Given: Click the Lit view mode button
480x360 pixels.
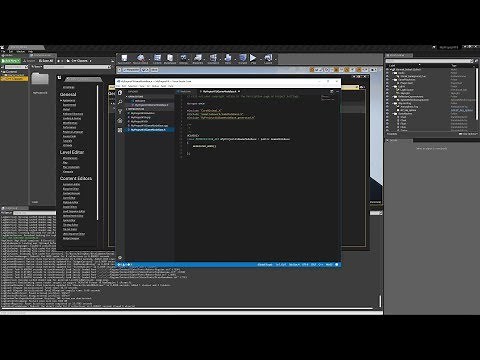Looking at the screenshot, I should pyautogui.click(x=145, y=70).
